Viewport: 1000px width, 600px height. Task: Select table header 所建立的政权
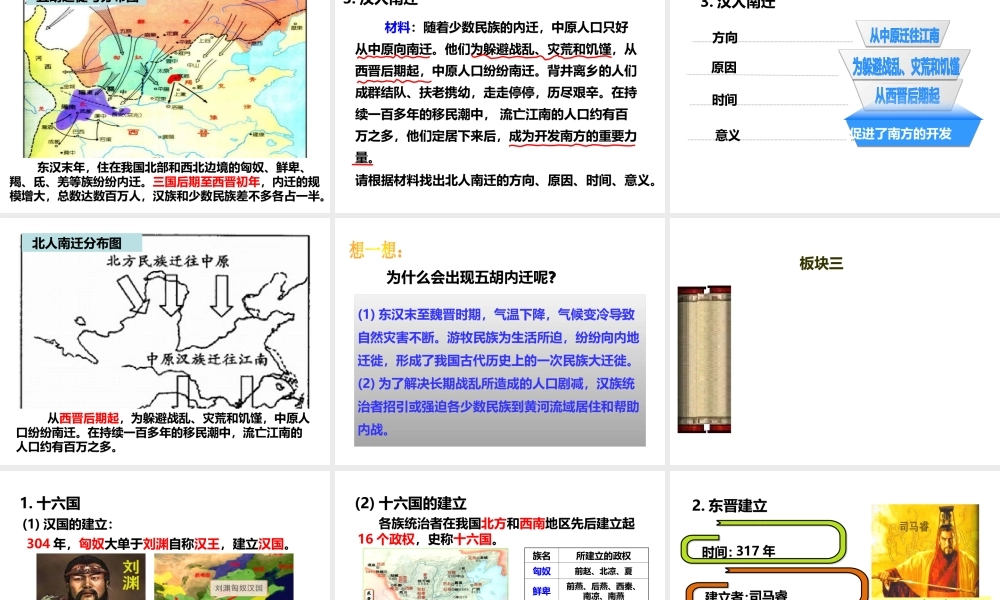(x=603, y=555)
